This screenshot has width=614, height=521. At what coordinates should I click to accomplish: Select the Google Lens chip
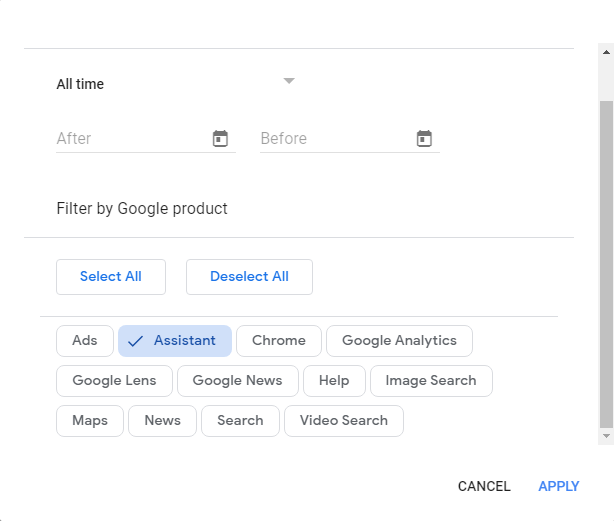(113, 381)
